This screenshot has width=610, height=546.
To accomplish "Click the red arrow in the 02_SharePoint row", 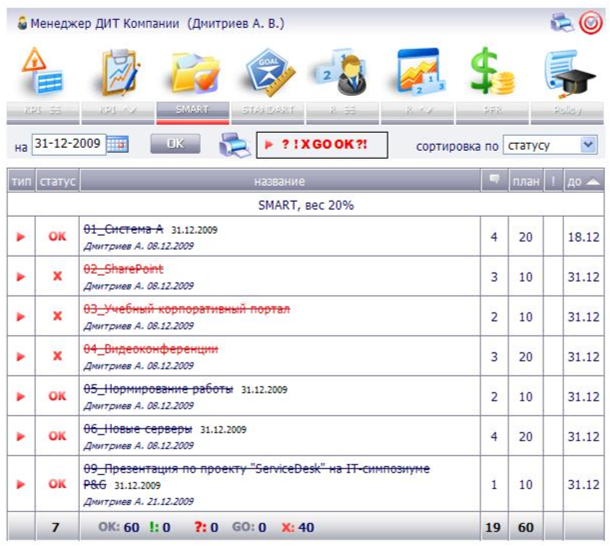I will pos(21,277).
